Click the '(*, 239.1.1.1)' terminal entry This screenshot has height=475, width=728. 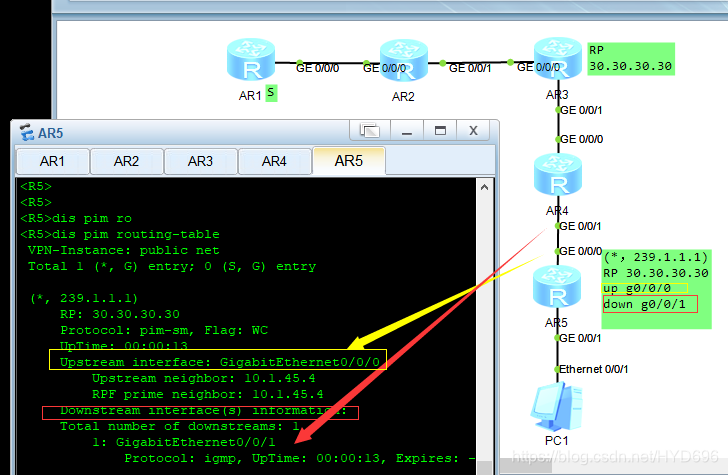coord(84,298)
